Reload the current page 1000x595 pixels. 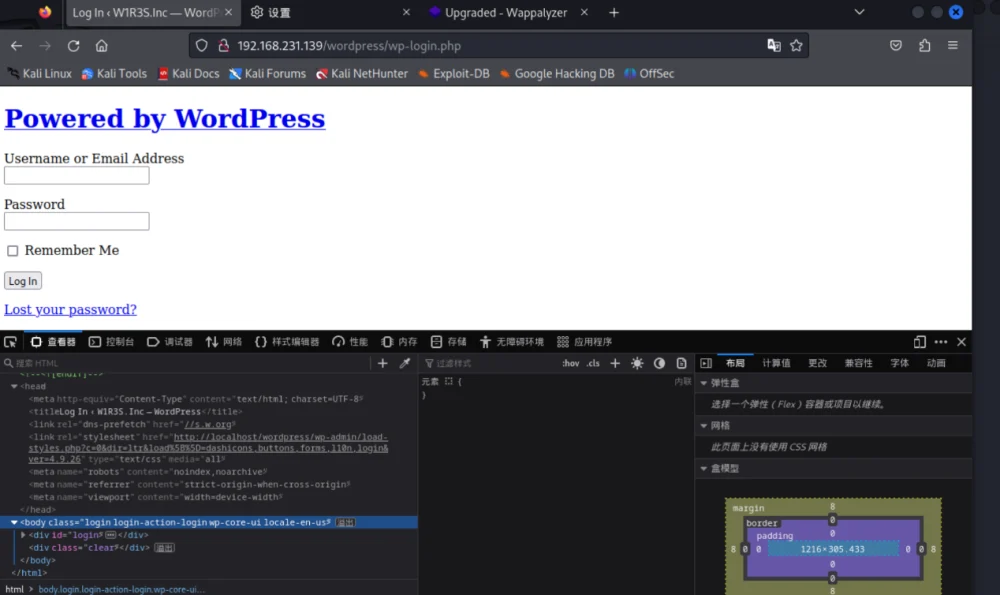(x=73, y=46)
